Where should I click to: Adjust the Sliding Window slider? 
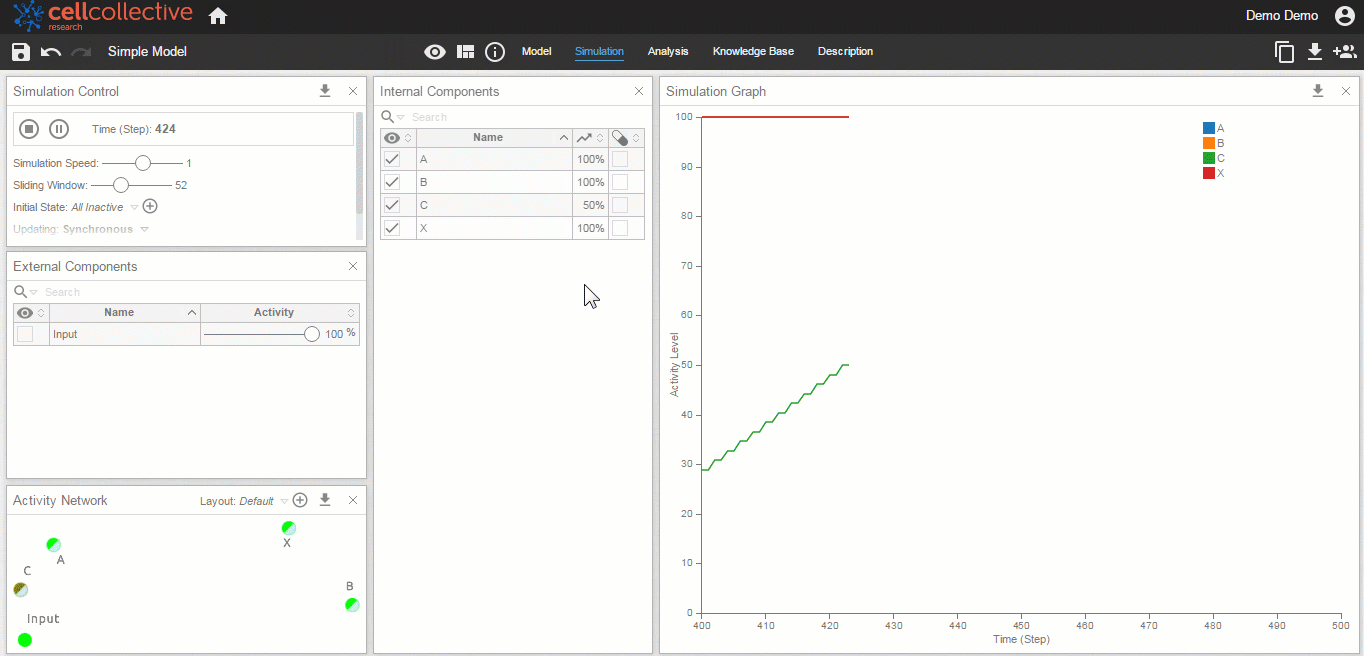[x=121, y=185]
